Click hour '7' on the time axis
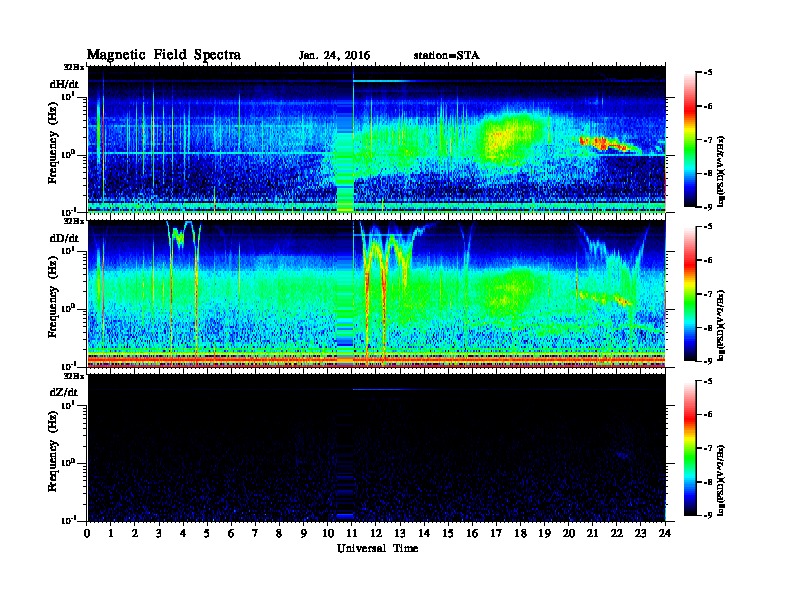Screen dimensions: 792x612 256,534
